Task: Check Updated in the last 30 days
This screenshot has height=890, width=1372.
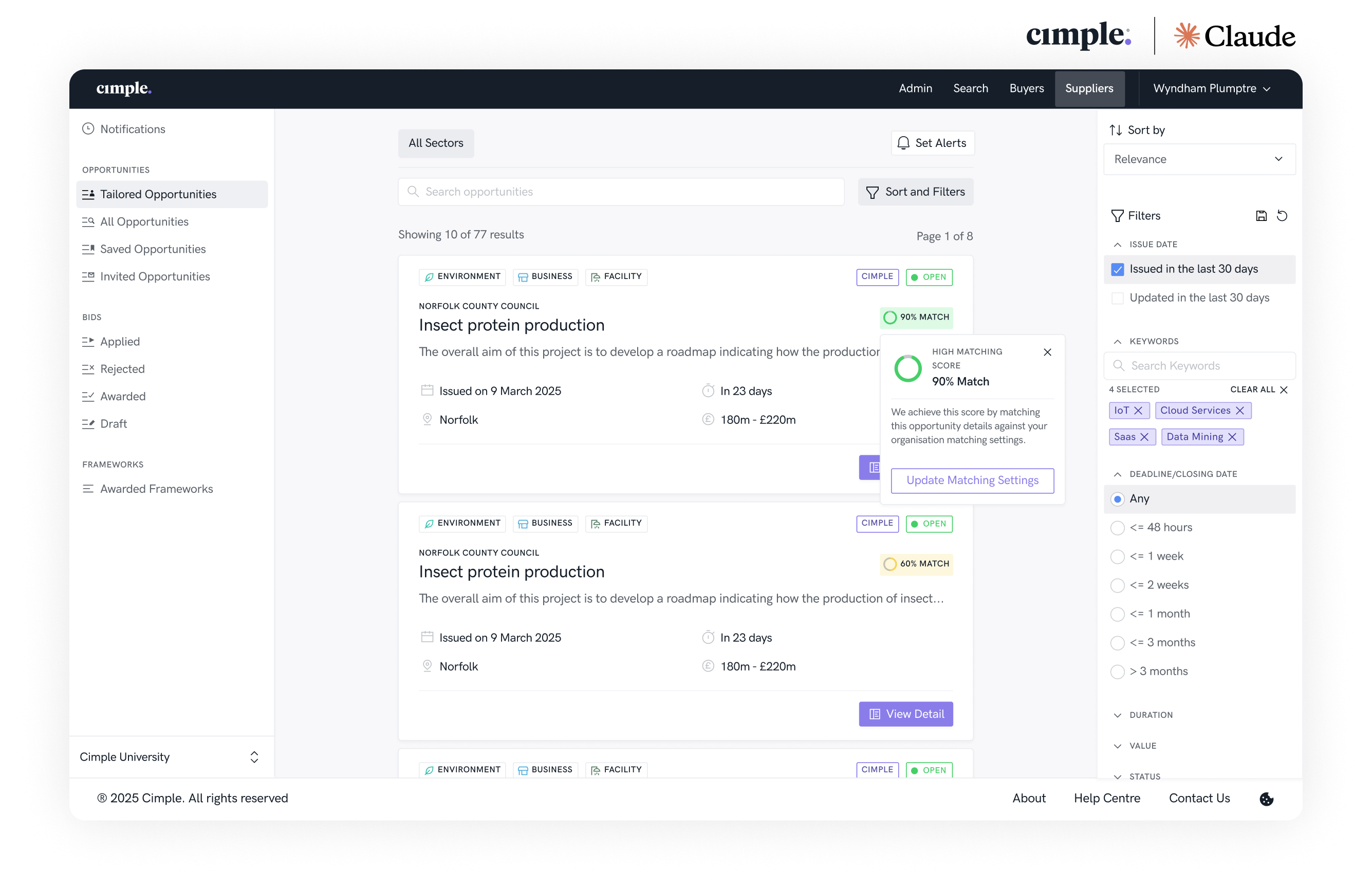Action: coord(1118,298)
